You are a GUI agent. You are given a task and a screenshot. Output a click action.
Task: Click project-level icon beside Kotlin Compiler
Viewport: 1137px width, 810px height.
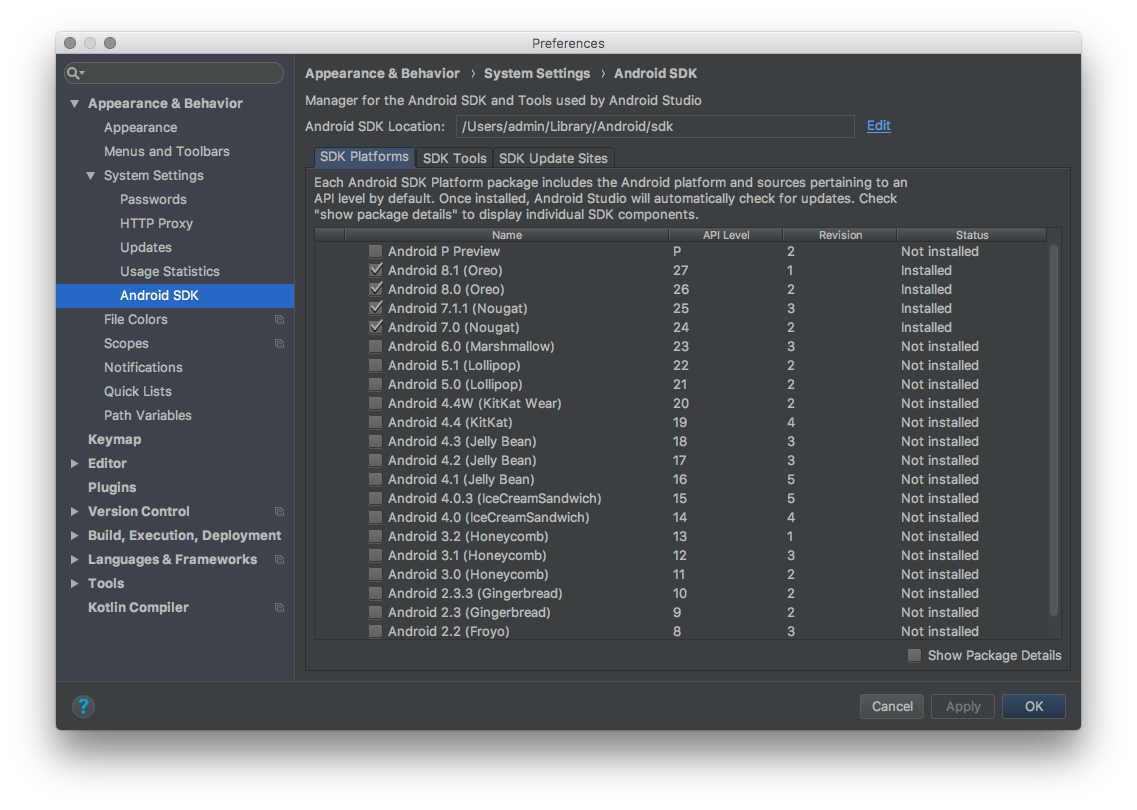(279, 608)
